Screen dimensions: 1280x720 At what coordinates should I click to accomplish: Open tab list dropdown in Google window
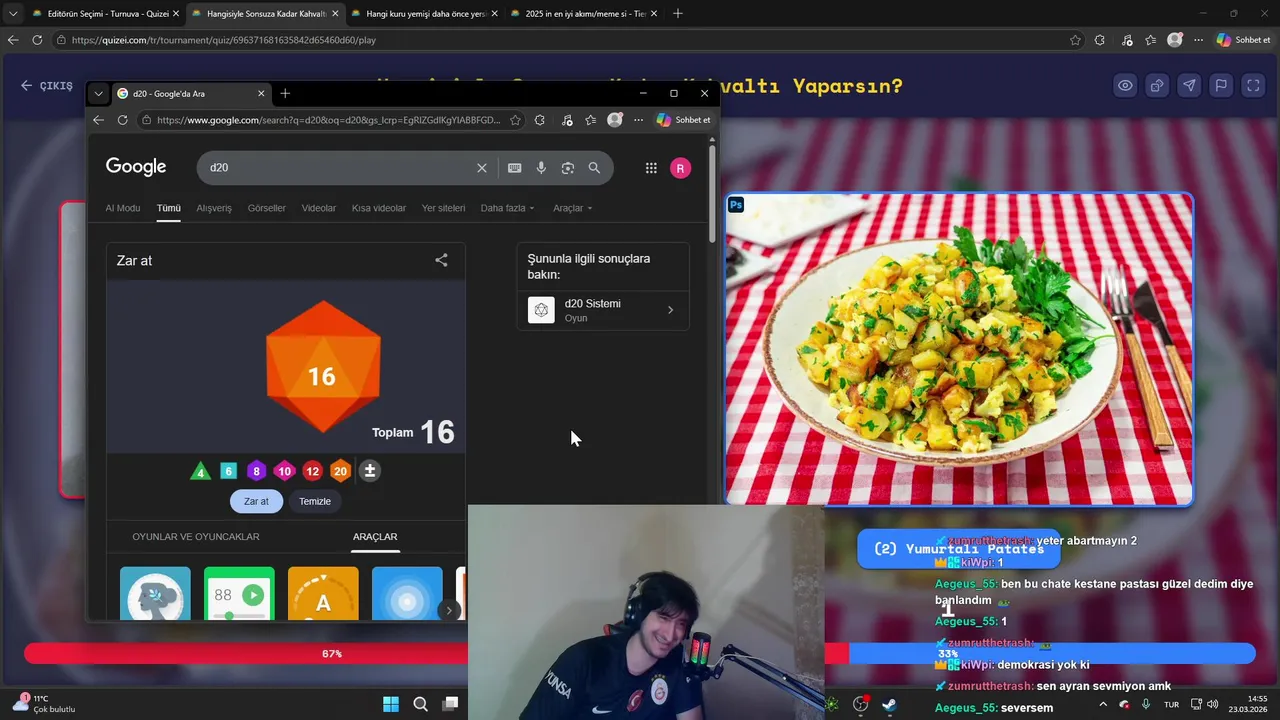click(98, 93)
